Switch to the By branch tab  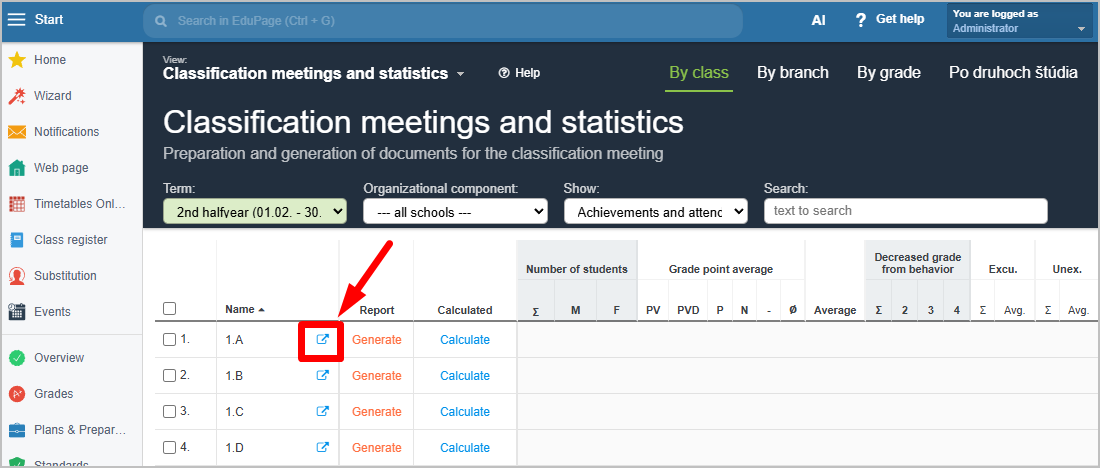pyautogui.click(x=792, y=72)
